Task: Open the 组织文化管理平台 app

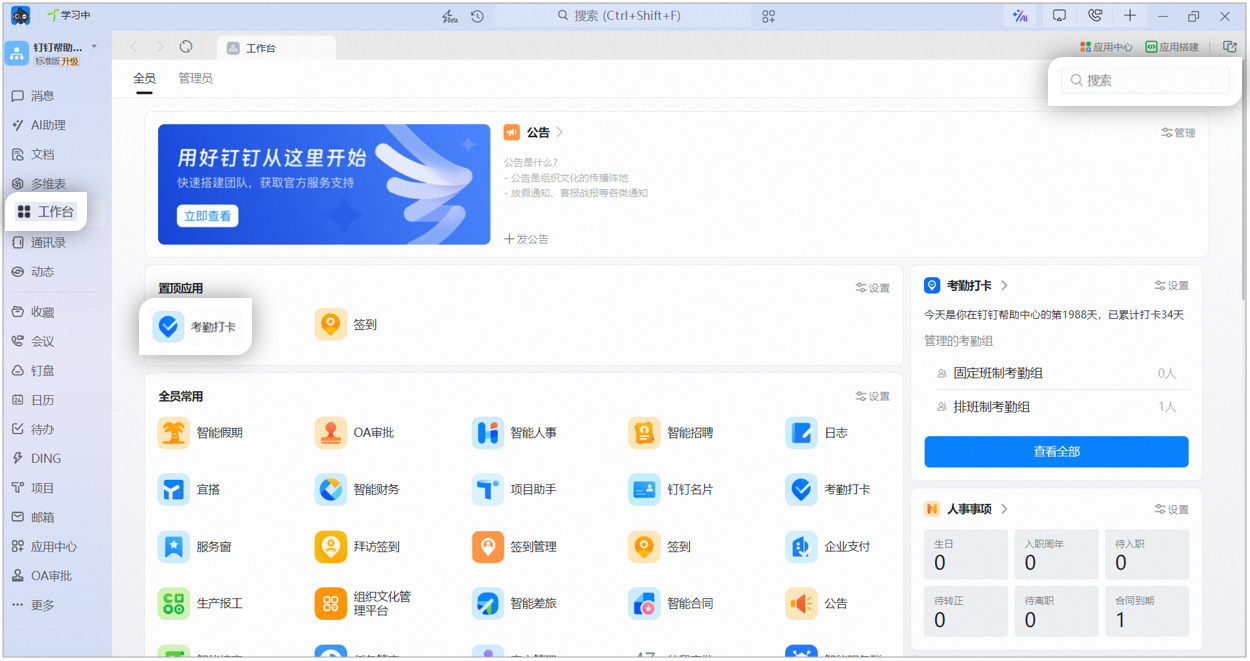Action: click(364, 604)
